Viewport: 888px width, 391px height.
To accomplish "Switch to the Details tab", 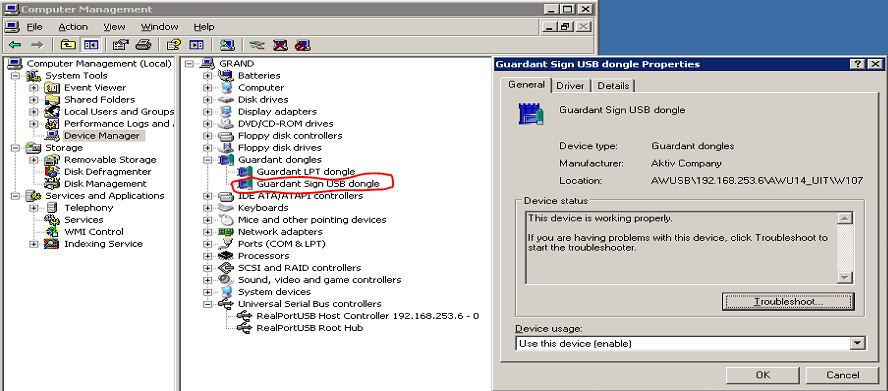I will [613, 86].
